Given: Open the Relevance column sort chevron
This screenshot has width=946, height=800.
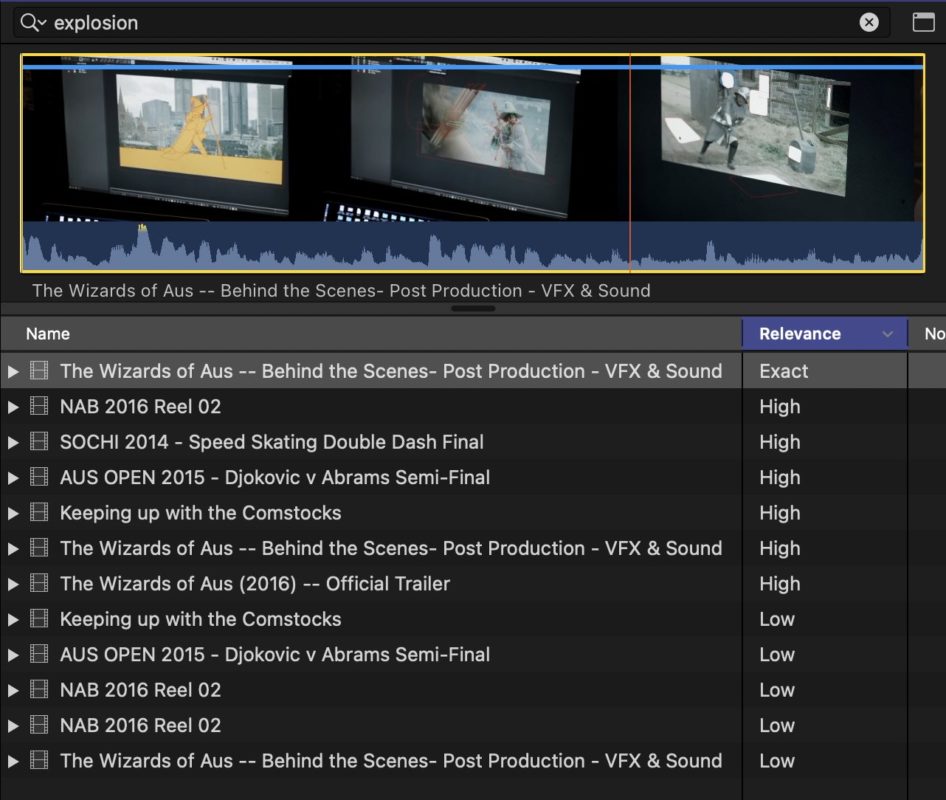Looking at the screenshot, I should [887, 334].
